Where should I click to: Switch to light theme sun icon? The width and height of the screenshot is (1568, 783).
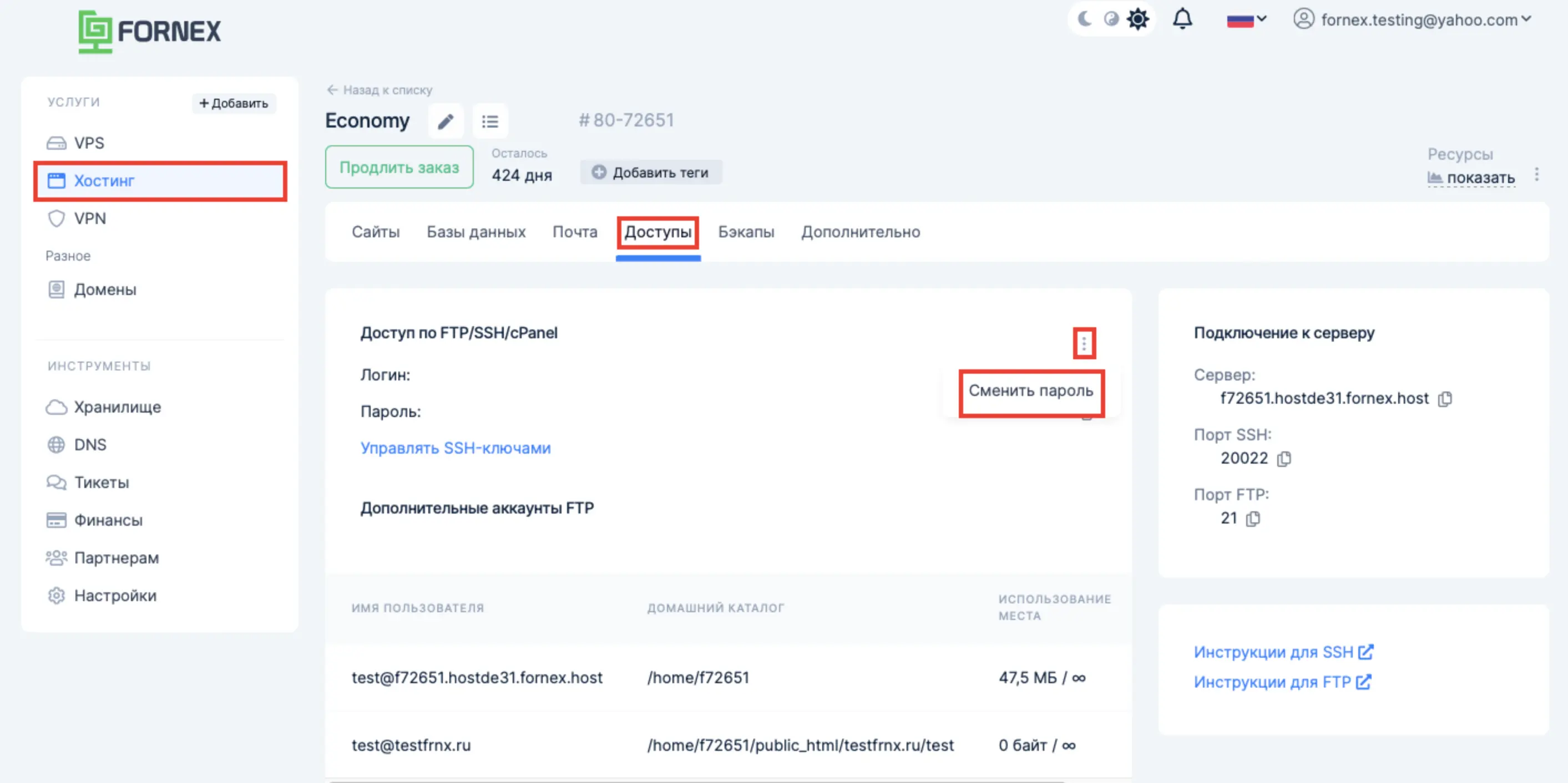[1137, 19]
